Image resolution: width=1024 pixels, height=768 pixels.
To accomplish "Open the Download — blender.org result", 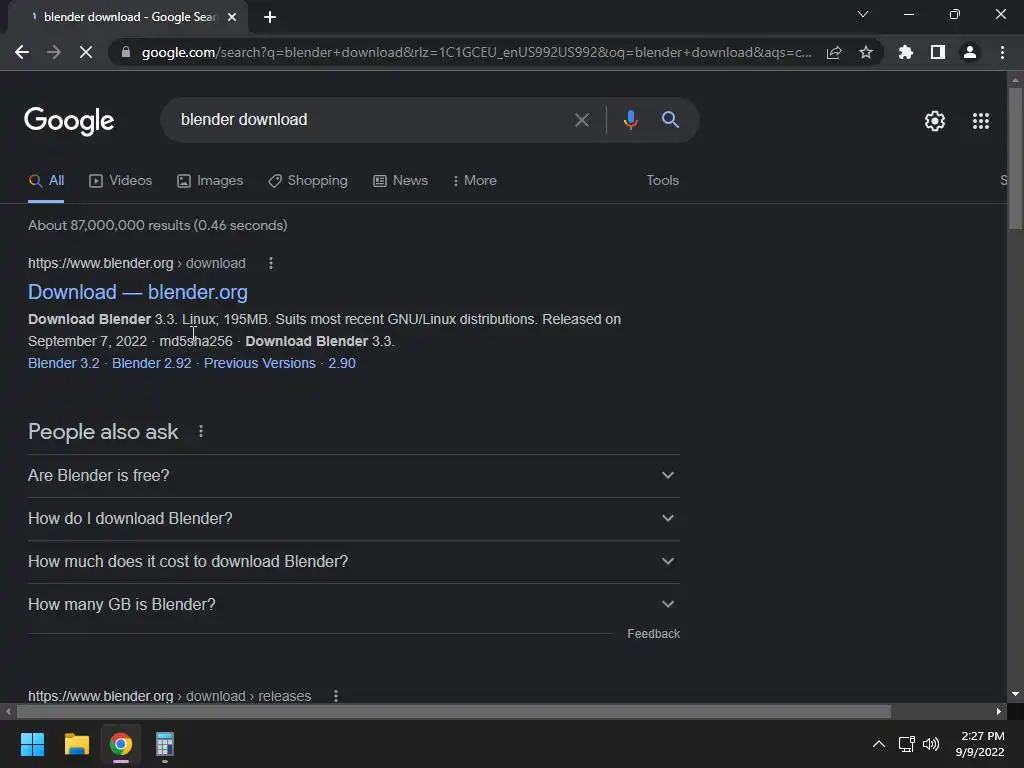I will click(x=138, y=292).
